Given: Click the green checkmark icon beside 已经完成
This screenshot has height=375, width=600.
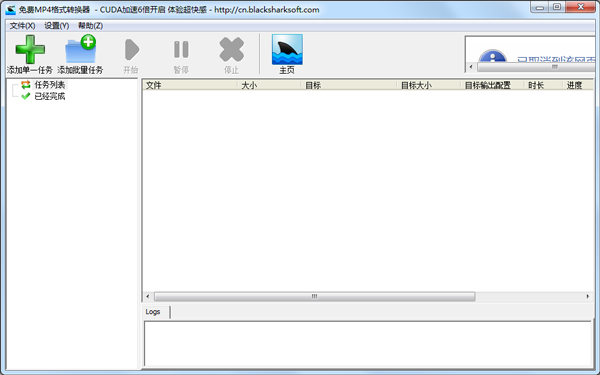Looking at the screenshot, I should coord(26,96).
